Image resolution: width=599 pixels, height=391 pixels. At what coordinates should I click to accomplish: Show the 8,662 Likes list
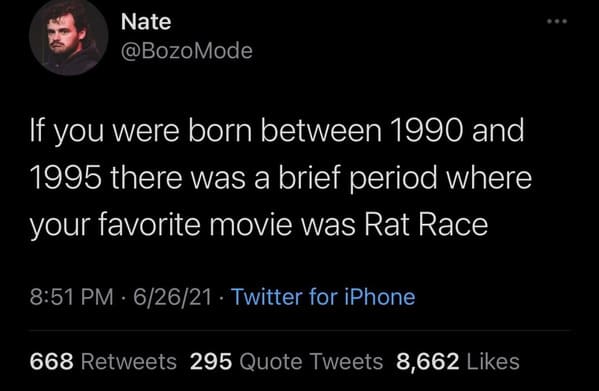(458, 361)
